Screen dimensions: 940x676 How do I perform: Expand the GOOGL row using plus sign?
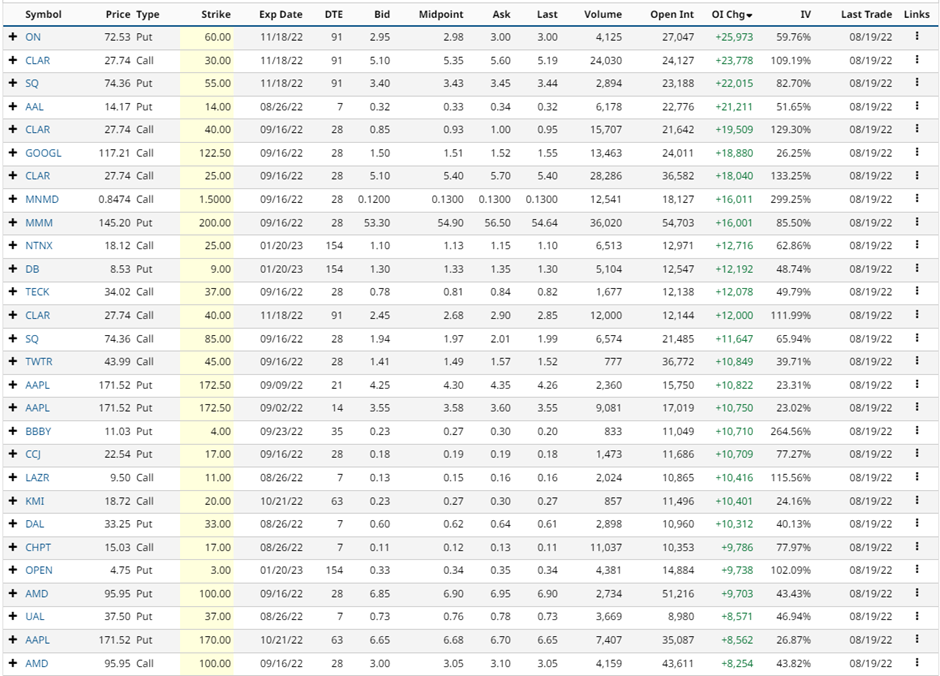pyautogui.click(x=13, y=153)
